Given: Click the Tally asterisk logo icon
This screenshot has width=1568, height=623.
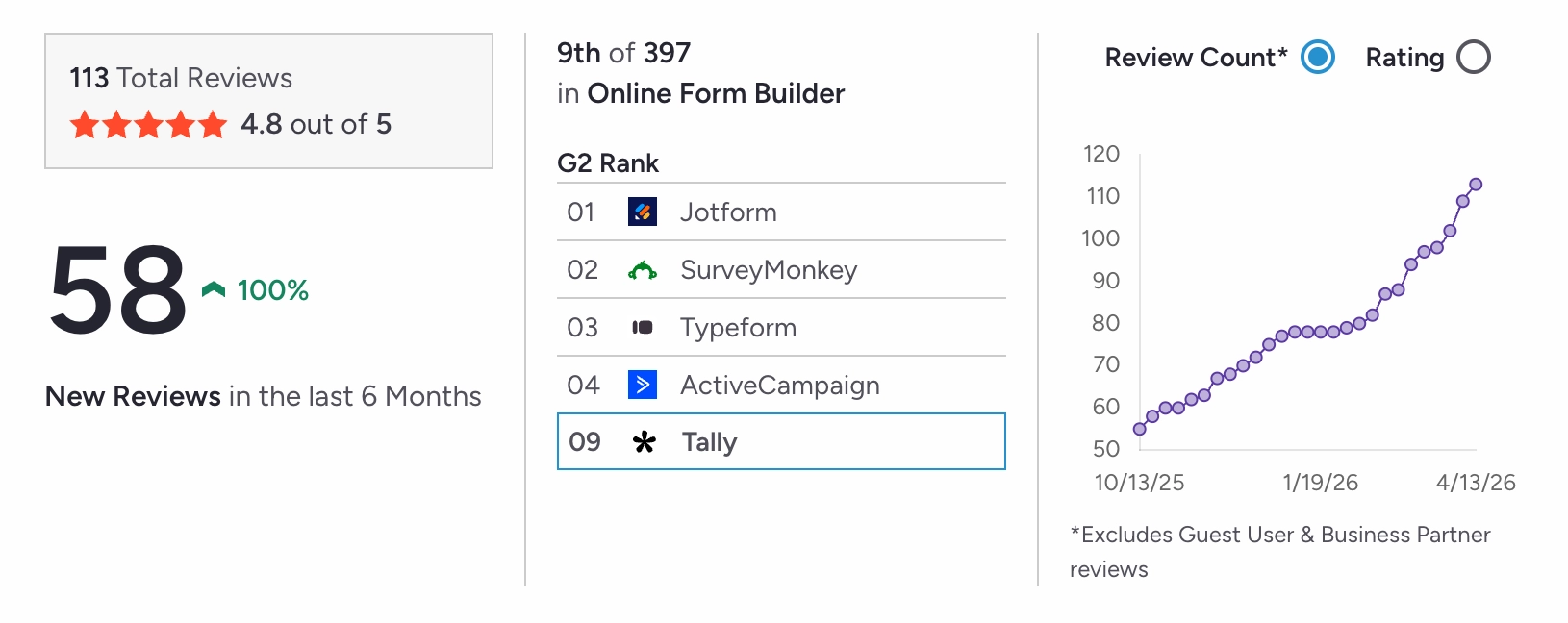Looking at the screenshot, I should pyautogui.click(x=644, y=442).
